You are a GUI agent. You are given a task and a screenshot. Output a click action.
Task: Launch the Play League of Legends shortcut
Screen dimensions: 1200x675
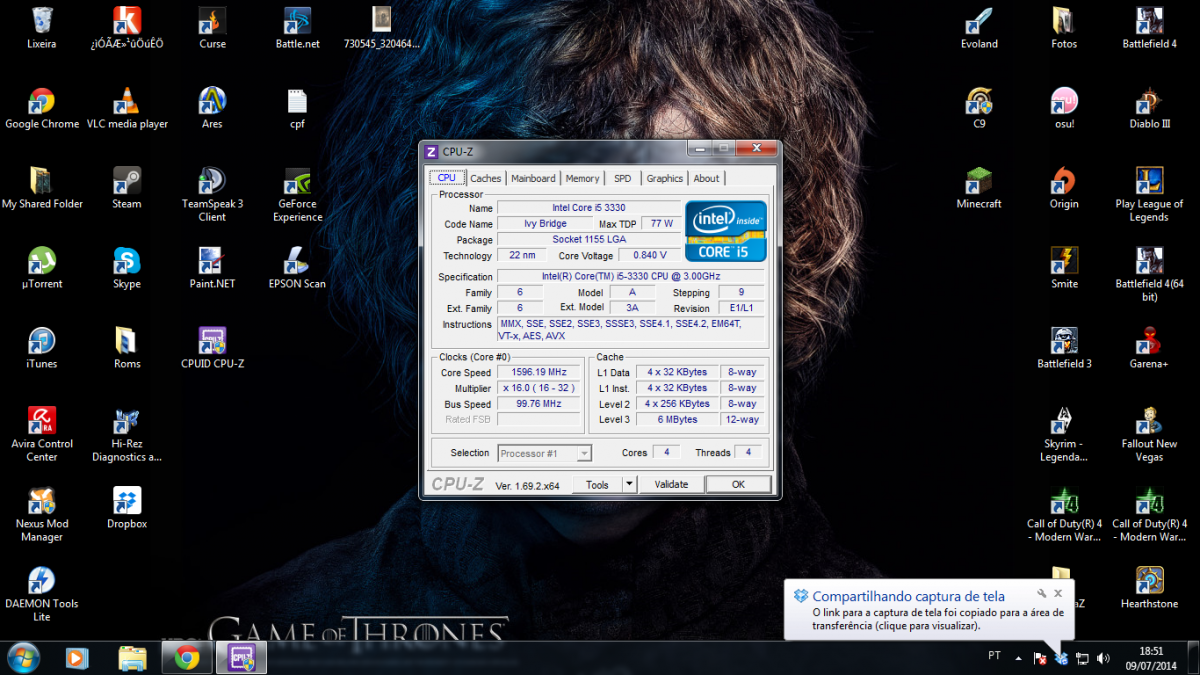1149,194
